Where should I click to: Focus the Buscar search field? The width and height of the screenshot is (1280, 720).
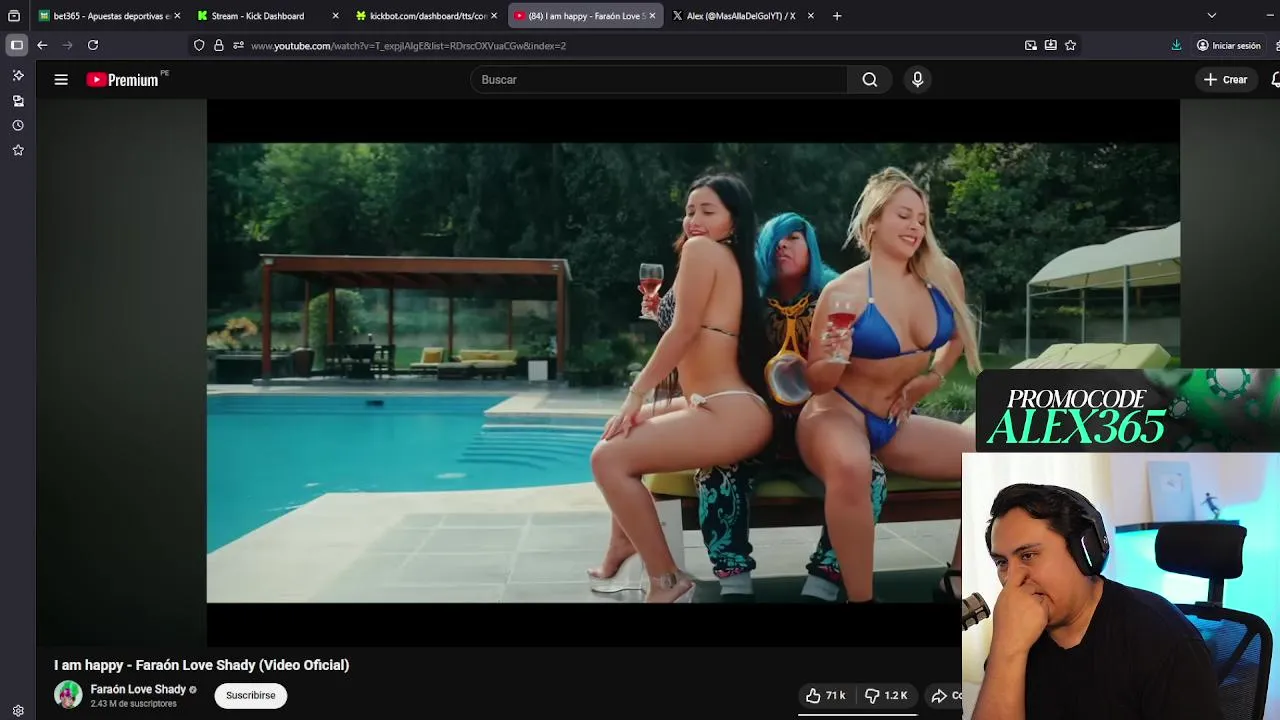point(659,80)
